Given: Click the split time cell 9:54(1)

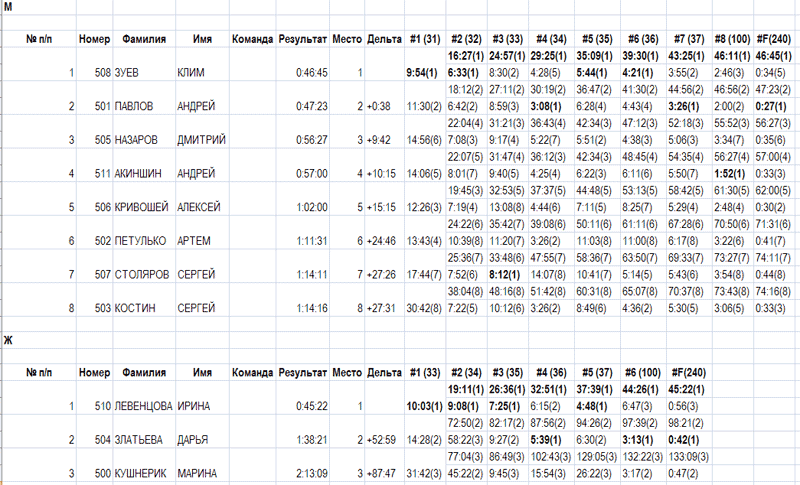Looking at the screenshot, I should pyautogui.click(x=423, y=73).
